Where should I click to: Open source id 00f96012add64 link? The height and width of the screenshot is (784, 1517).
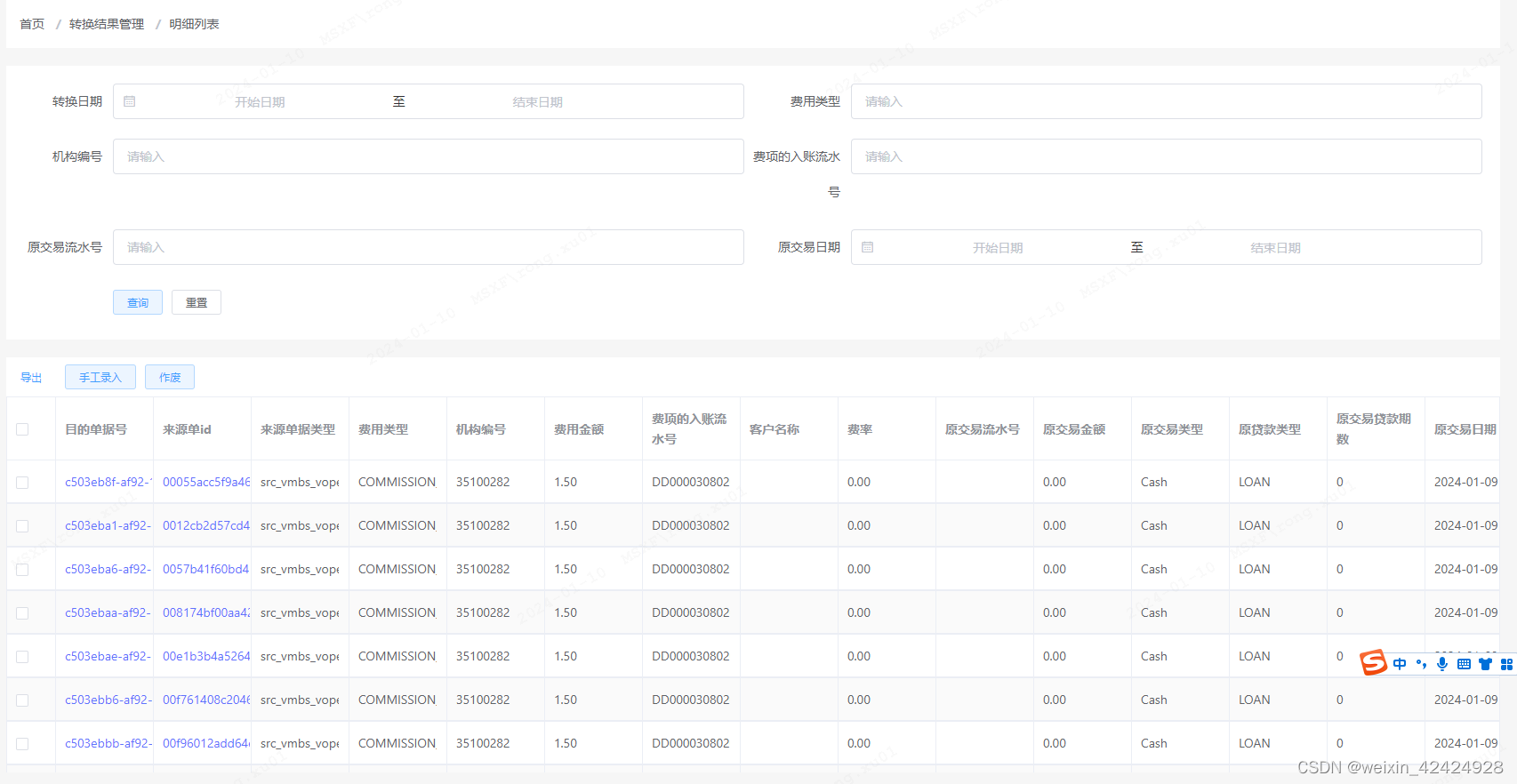206,743
